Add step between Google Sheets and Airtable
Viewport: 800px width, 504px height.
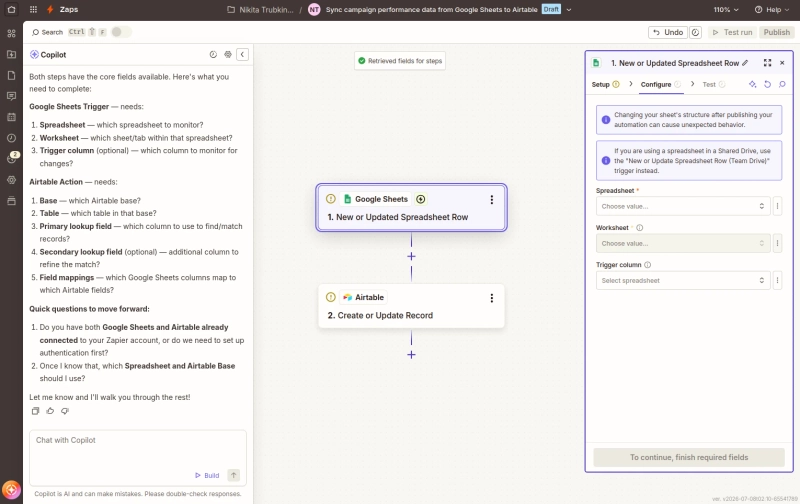point(411,256)
